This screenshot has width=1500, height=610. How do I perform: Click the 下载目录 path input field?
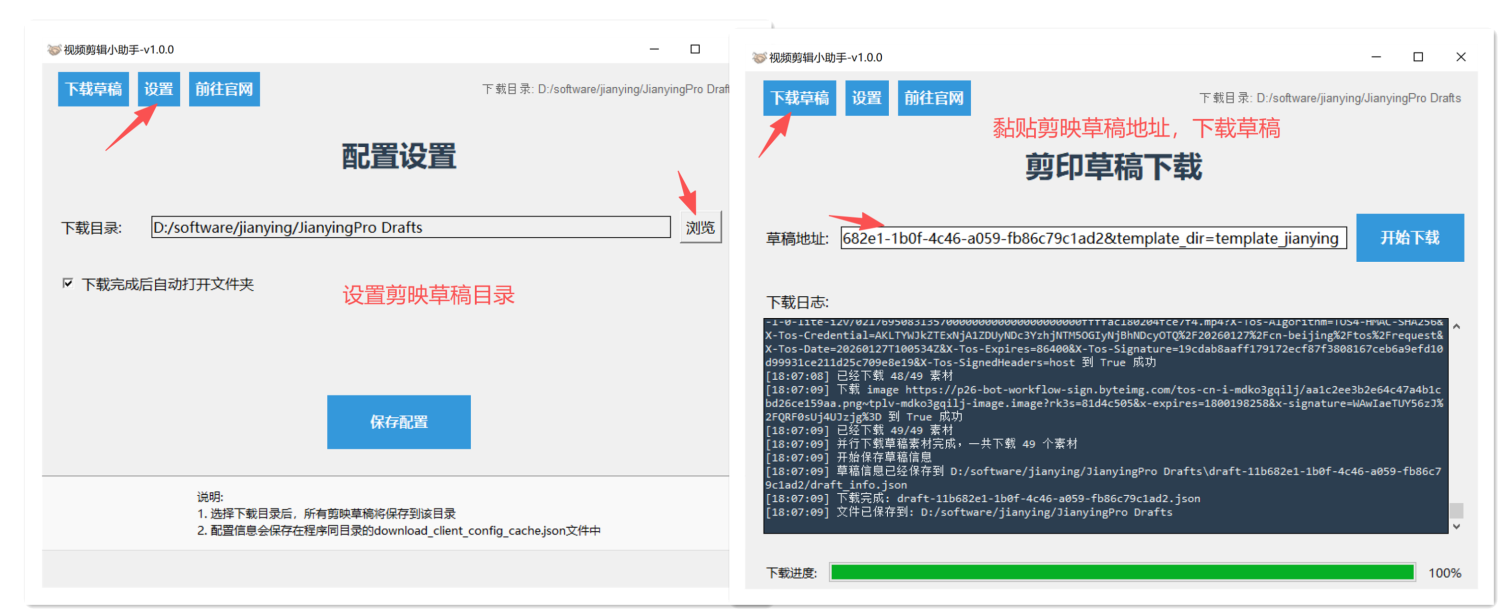coord(411,227)
